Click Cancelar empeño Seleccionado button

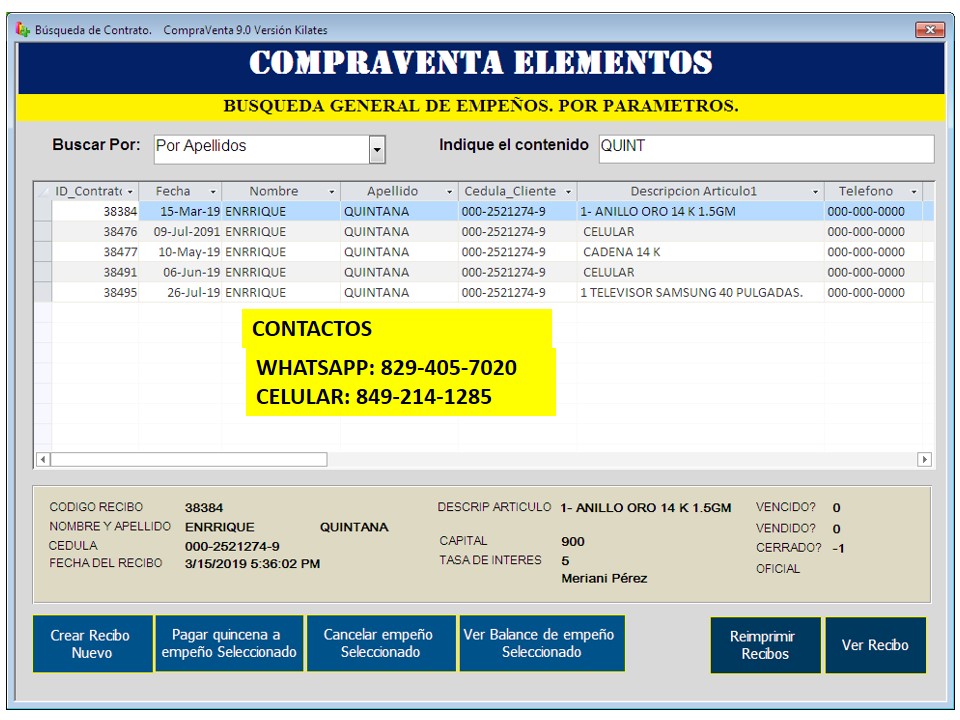381,644
